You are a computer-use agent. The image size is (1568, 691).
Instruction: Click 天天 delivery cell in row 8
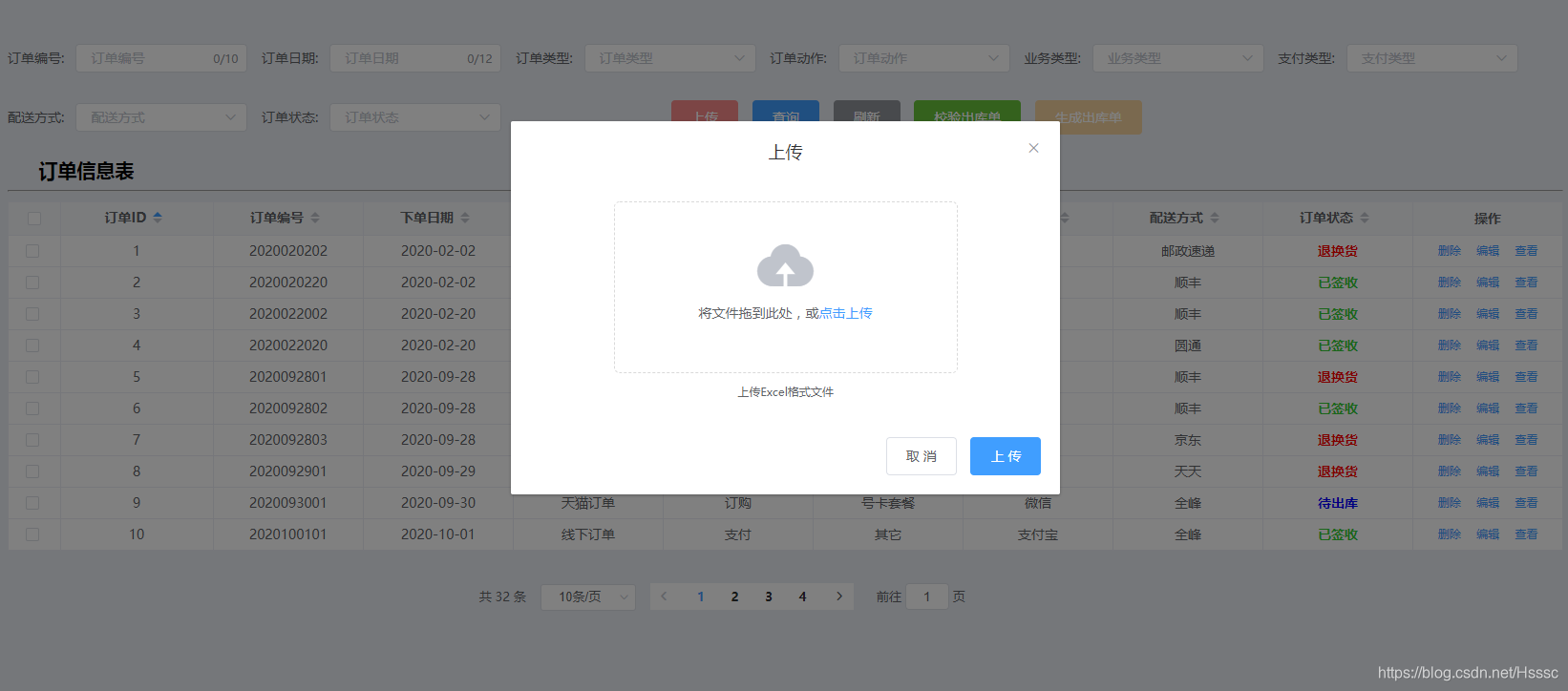(x=1188, y=471)
